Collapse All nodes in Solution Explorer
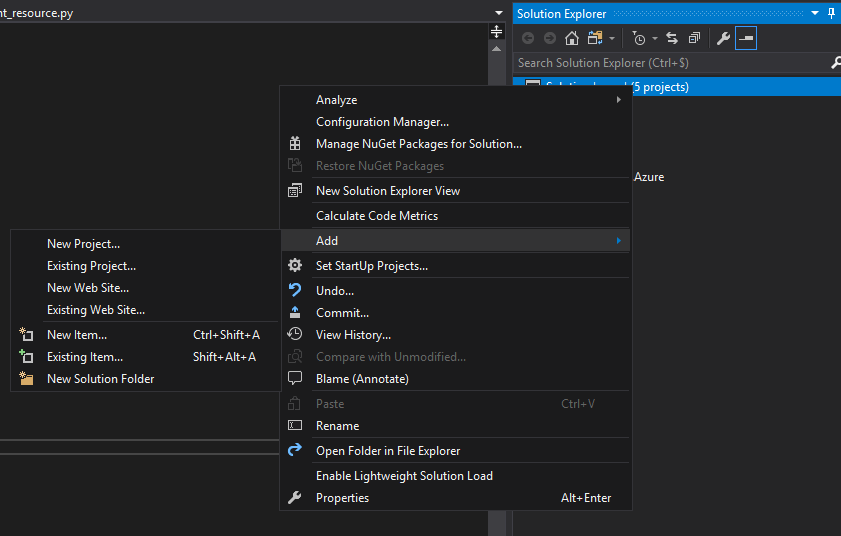Viewport: 841px width, 536px height. tap(695, 38)
